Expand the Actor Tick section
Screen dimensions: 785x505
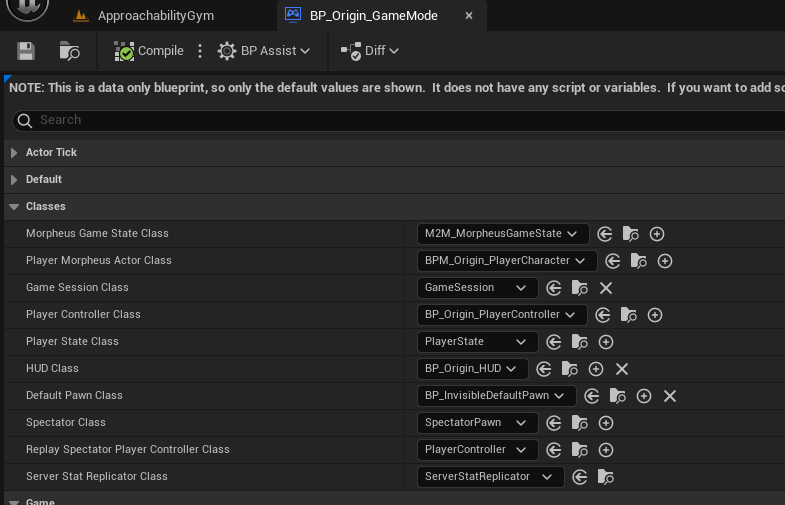coord(14,152)
